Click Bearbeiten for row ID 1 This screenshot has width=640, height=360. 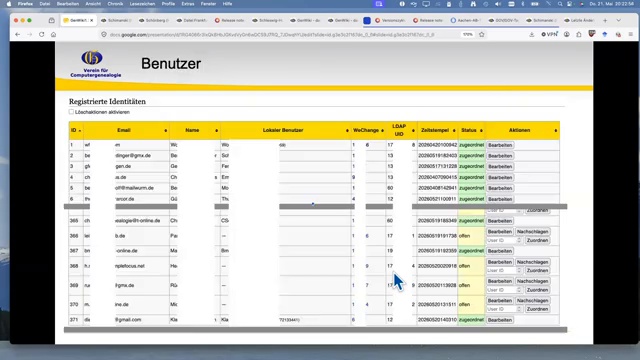[x=500, y=145]
